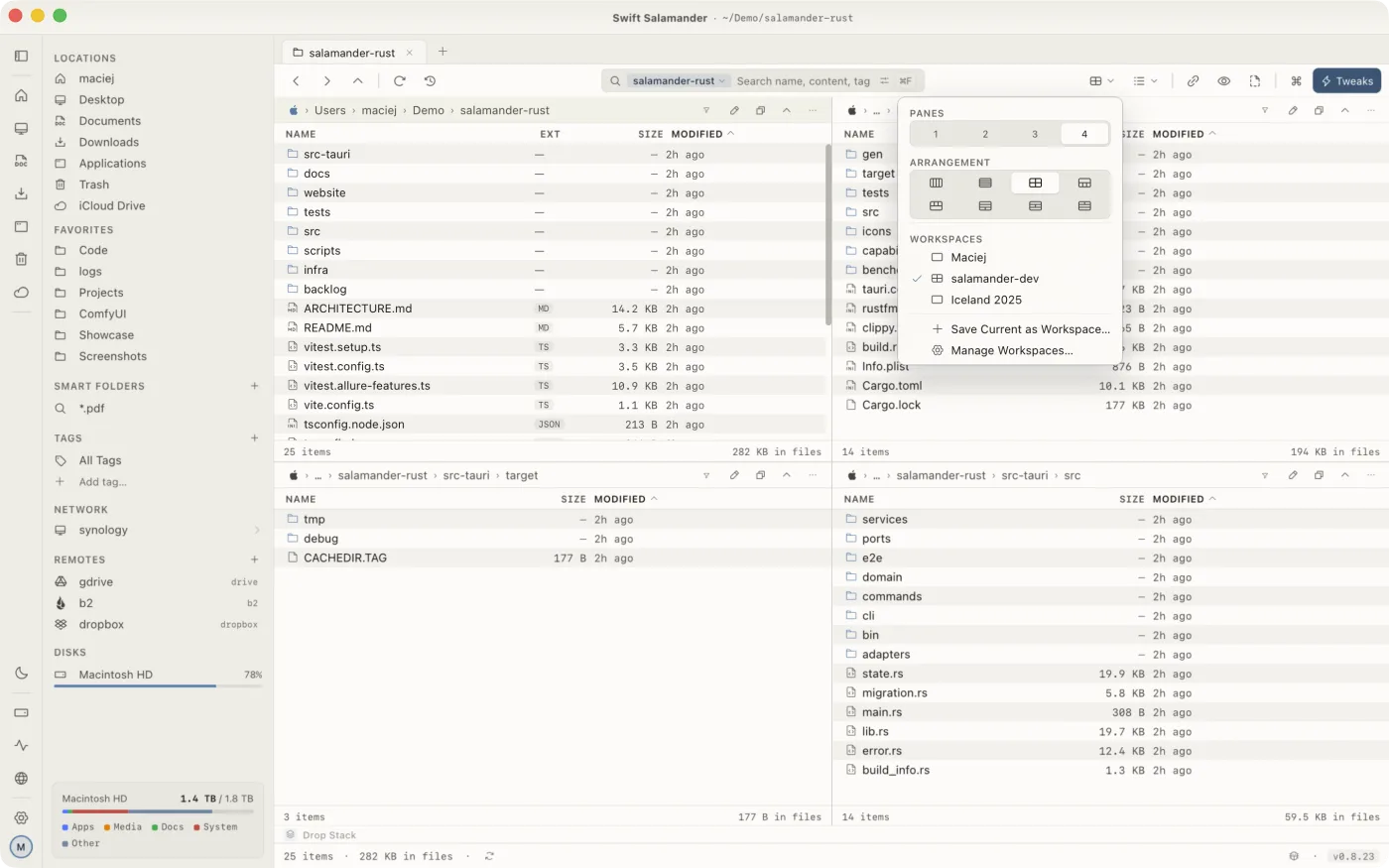Collapse the target pane with its chevron
Image resolution: width=1389 pixels, height=868 pixels.
pyautogui.click(x=786, y=475)
